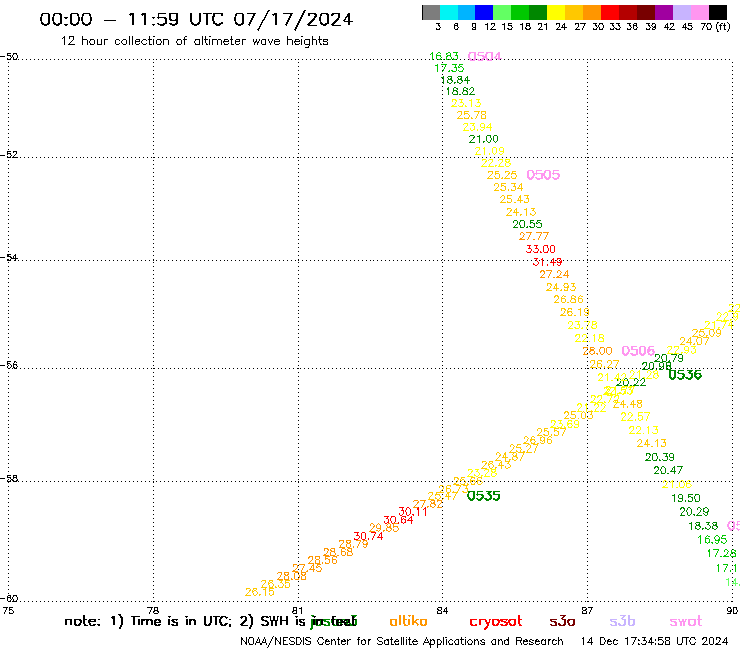Click the 24.93 wave height reading
Viewport: 740px width, 650px height.
tap(561, 287)
